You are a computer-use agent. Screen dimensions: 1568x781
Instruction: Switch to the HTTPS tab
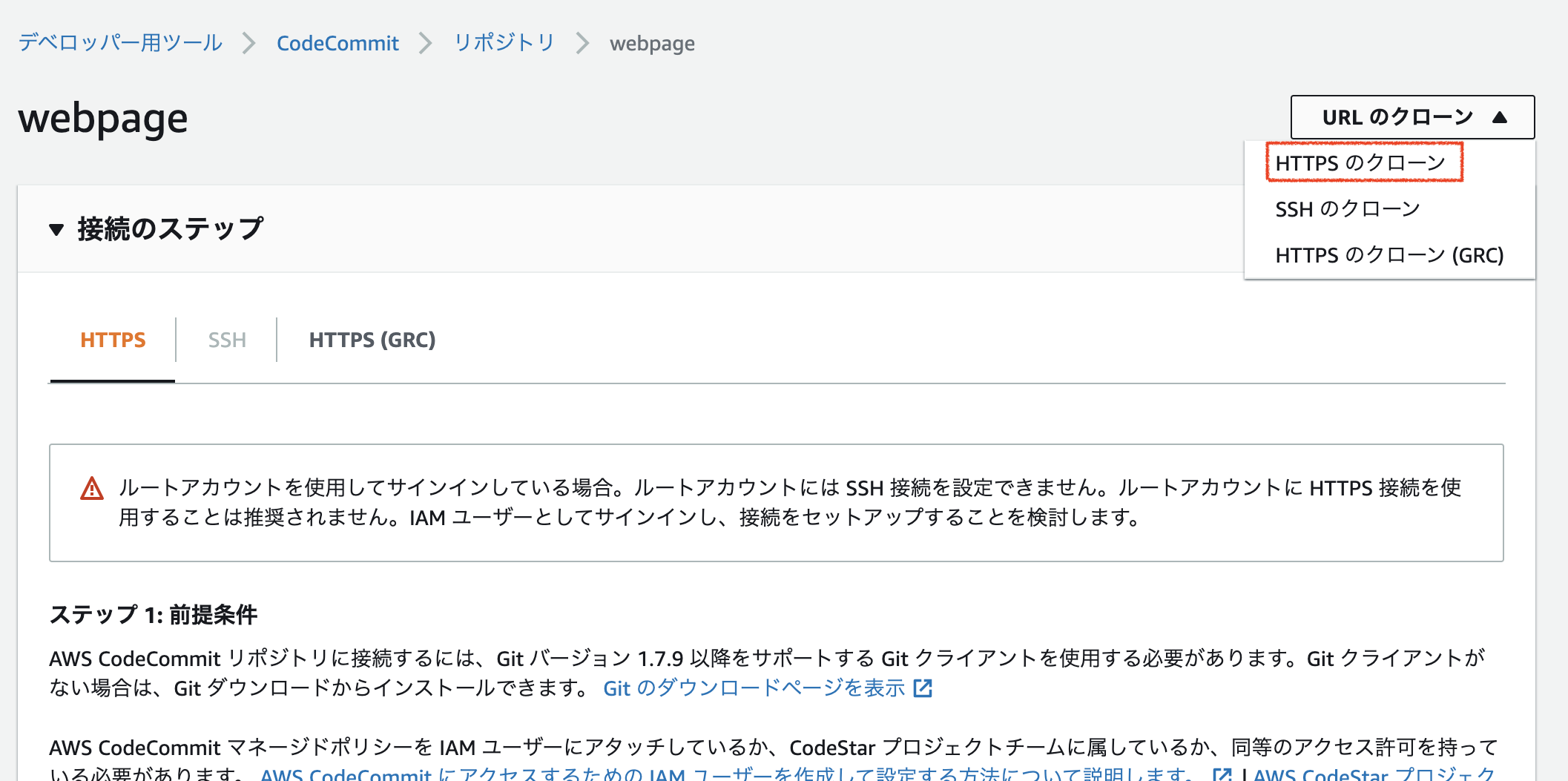coord(113,340)
